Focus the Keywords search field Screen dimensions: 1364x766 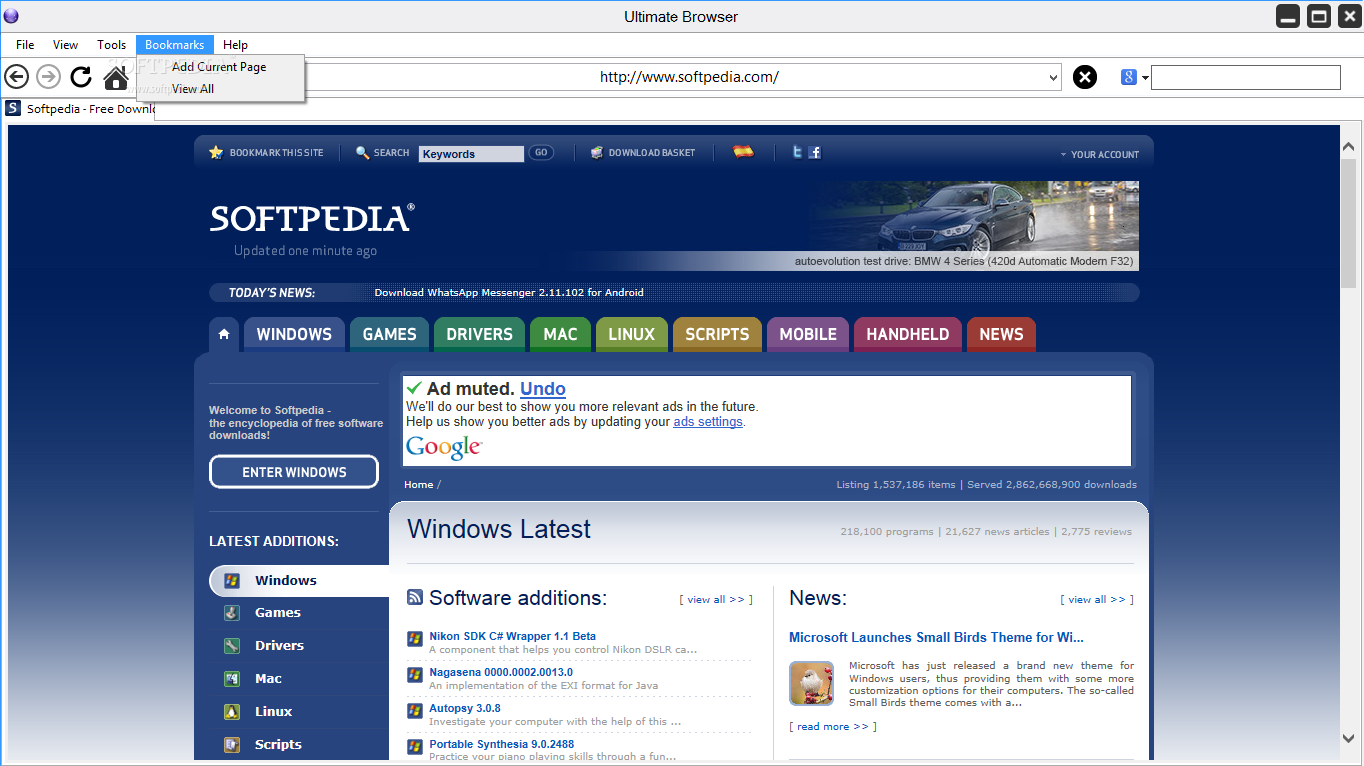click(x=471, y=154)
